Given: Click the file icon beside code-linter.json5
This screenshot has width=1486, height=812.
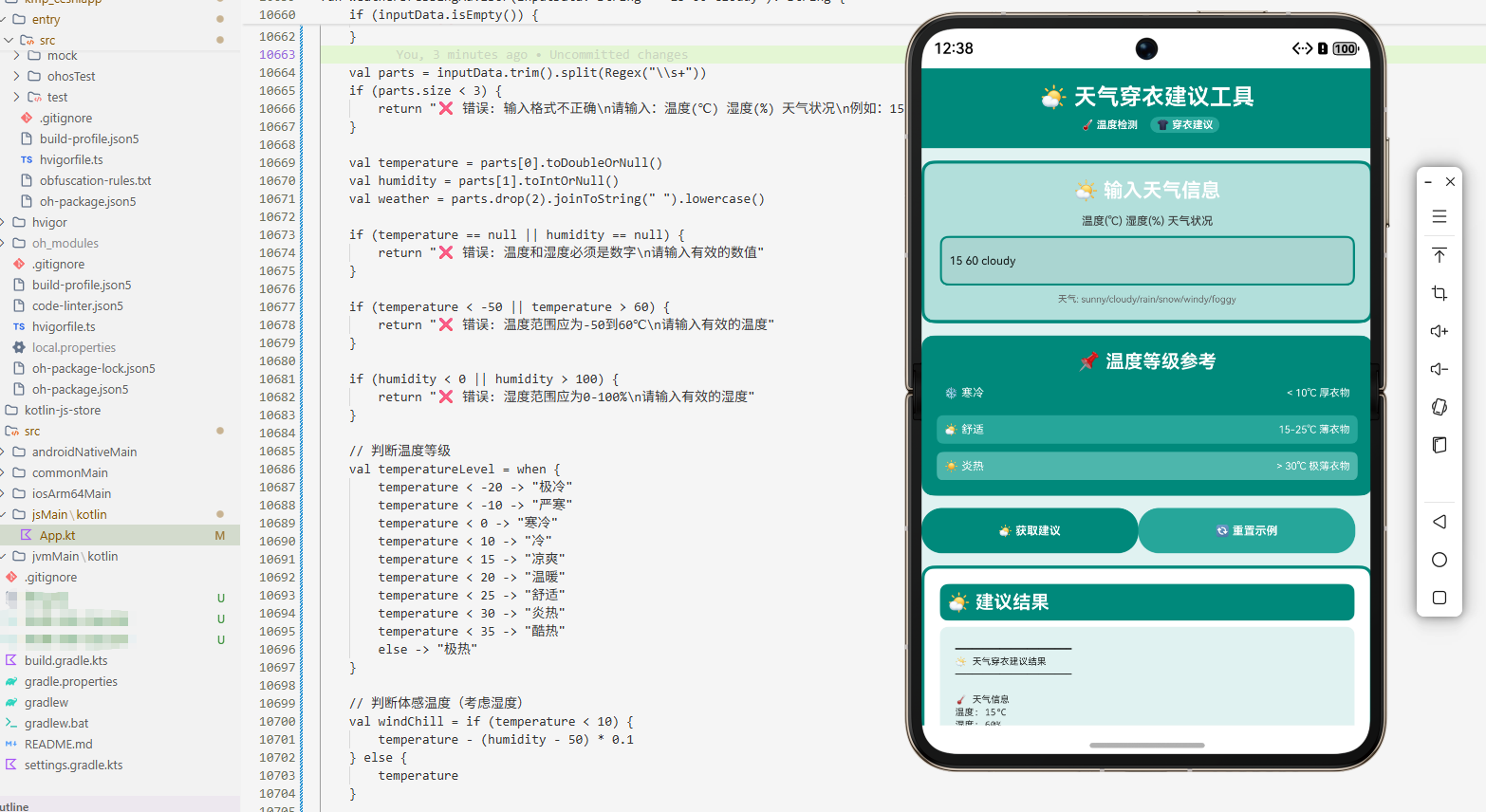Looking at the screenshot, I should pyautogui.click(x=19, y=305).
